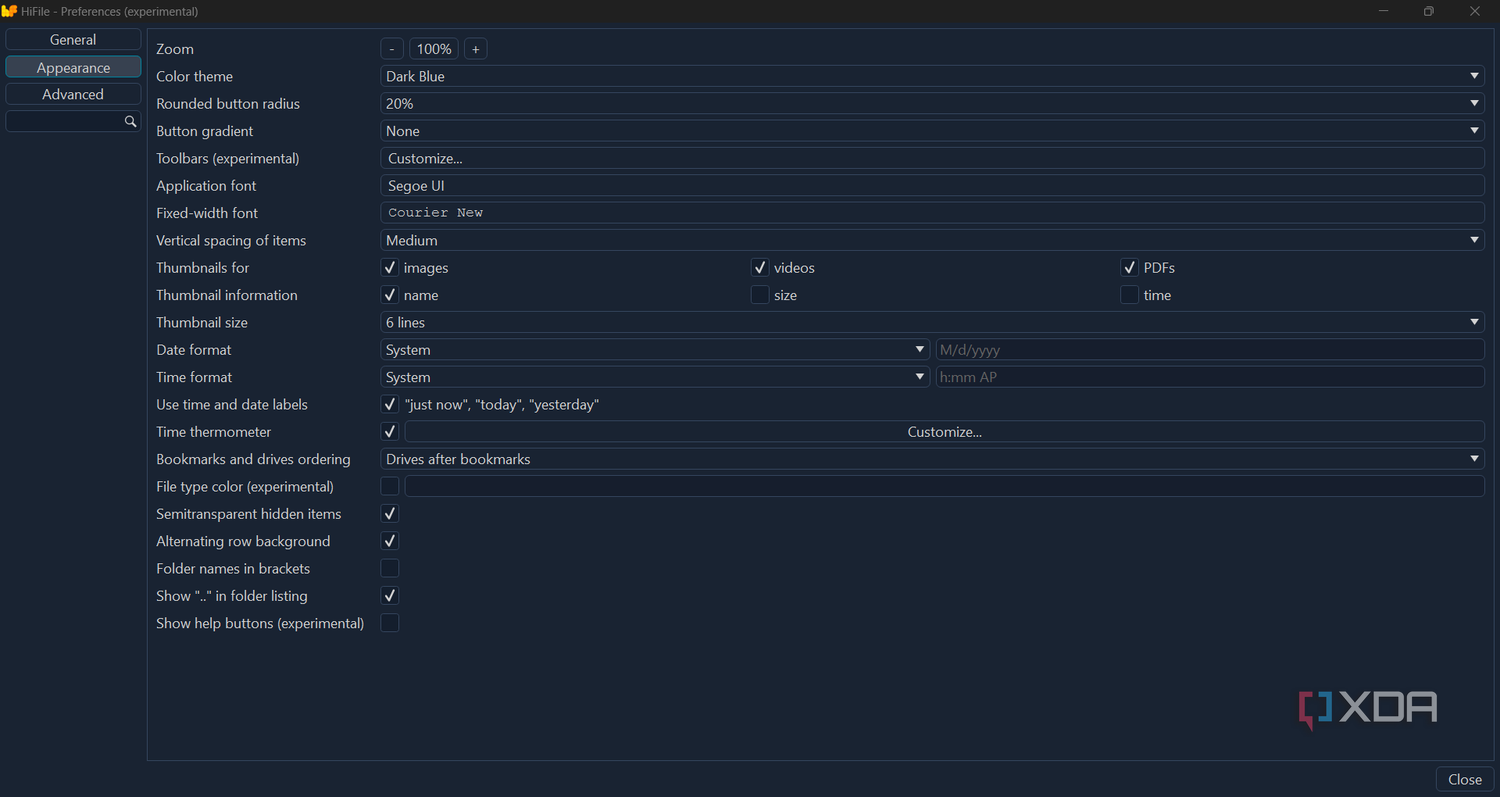Open the Advanced preferences tab
1500x797 pixels.
[73, 94]
